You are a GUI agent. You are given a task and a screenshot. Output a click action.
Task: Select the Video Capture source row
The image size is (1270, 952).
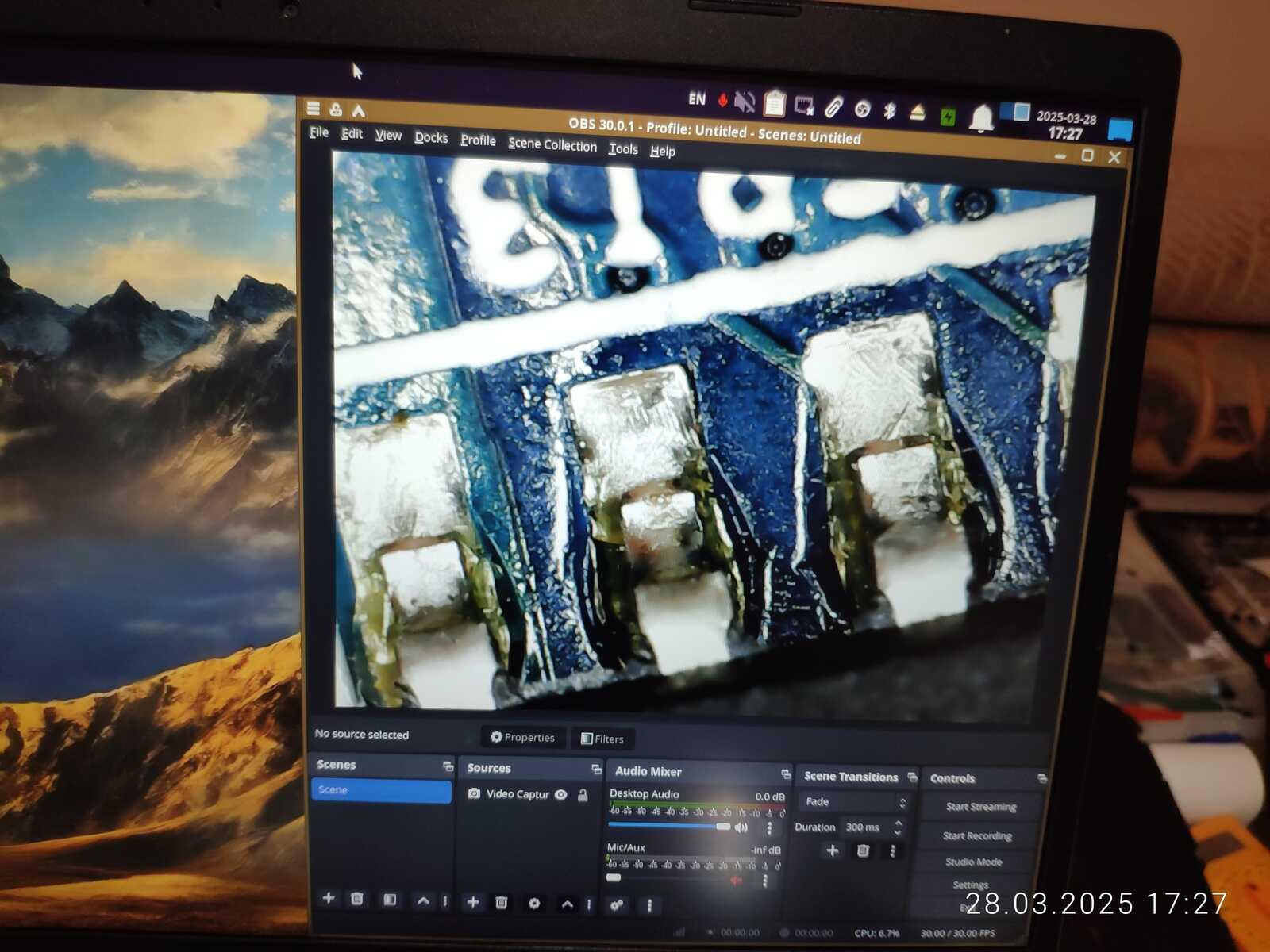coord(529,794)
